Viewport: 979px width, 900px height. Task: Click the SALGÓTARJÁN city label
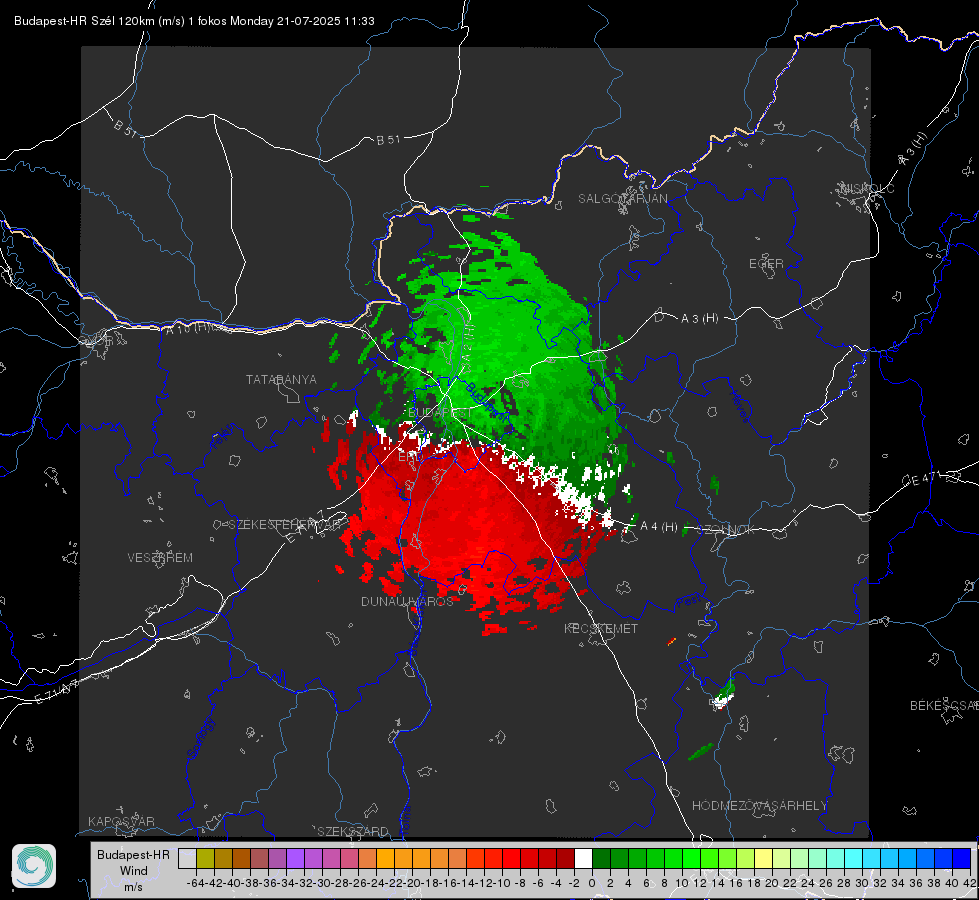pos(622,199)
